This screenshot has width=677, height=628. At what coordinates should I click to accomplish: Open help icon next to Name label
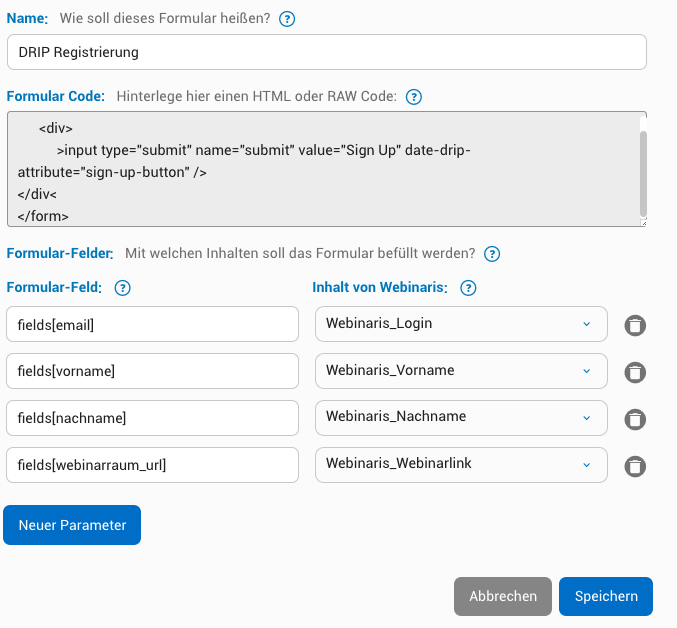pos(287,19)
